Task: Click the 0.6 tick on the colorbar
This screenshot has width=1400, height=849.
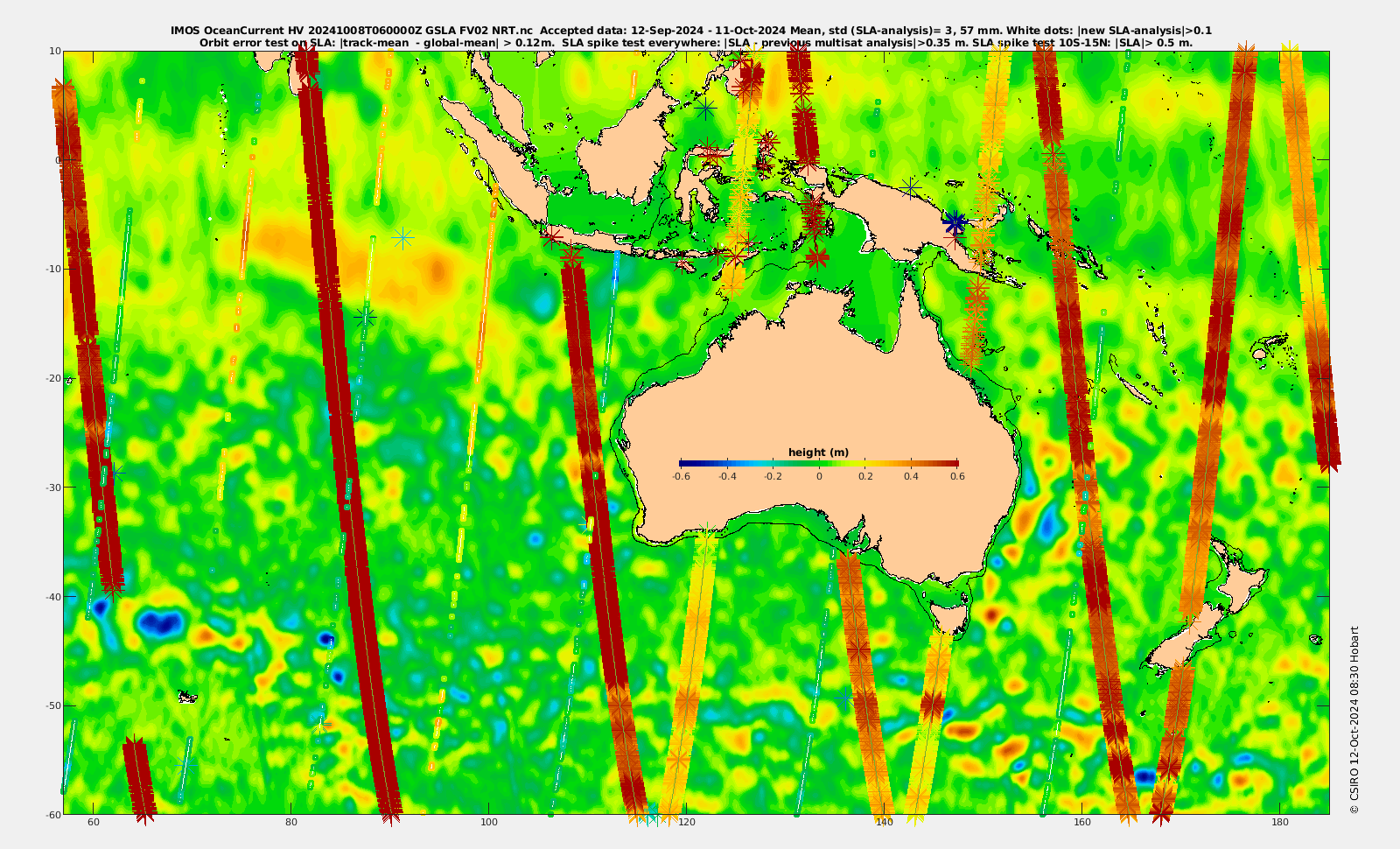Action: [957, 476]
